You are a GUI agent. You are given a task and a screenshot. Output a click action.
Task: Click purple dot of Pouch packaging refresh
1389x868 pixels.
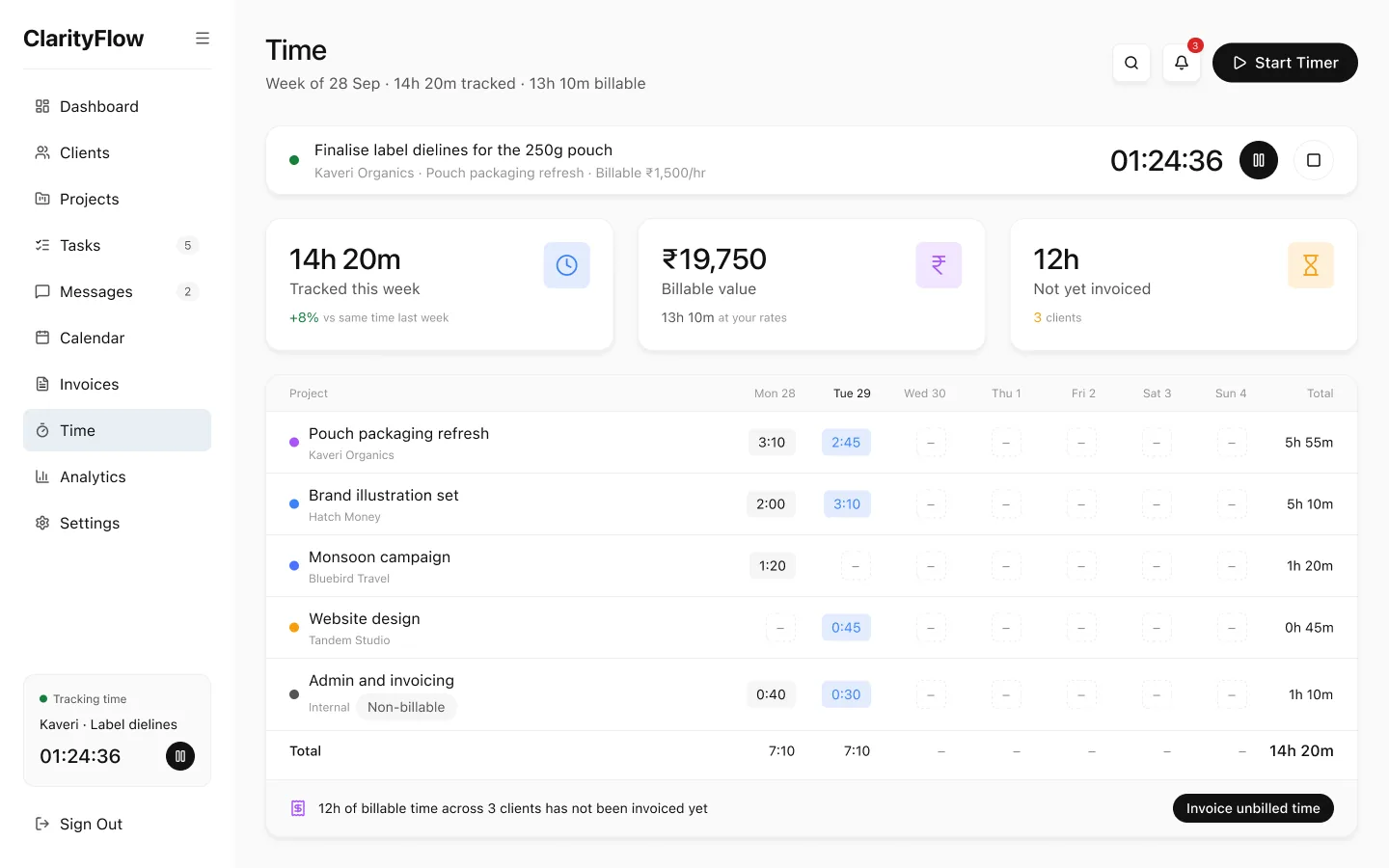[294, 443]
